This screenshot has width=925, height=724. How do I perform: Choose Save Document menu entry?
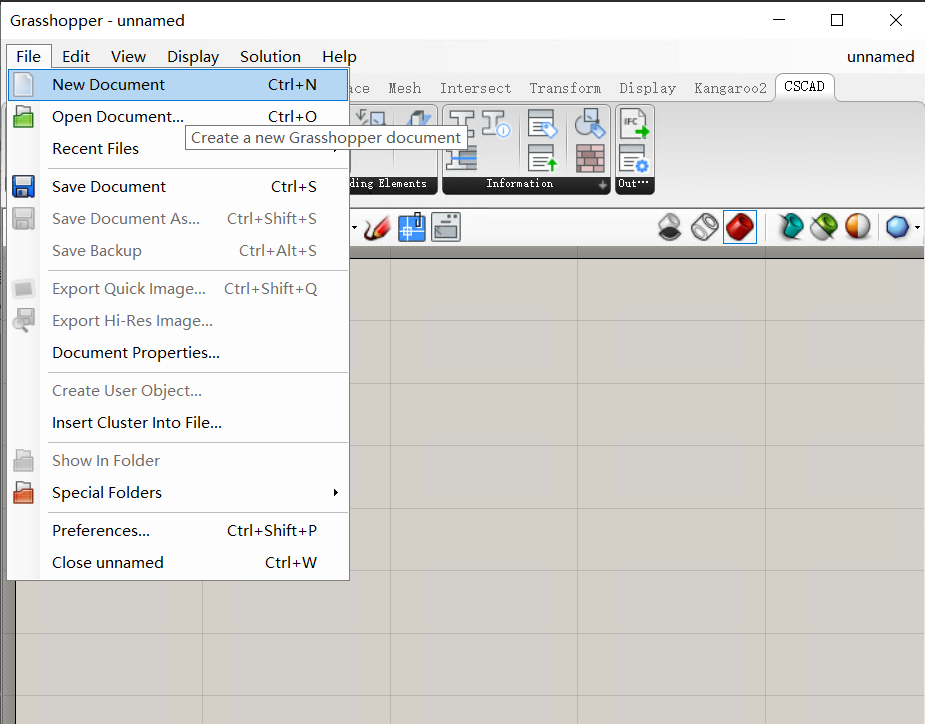(x=178, y=186)
